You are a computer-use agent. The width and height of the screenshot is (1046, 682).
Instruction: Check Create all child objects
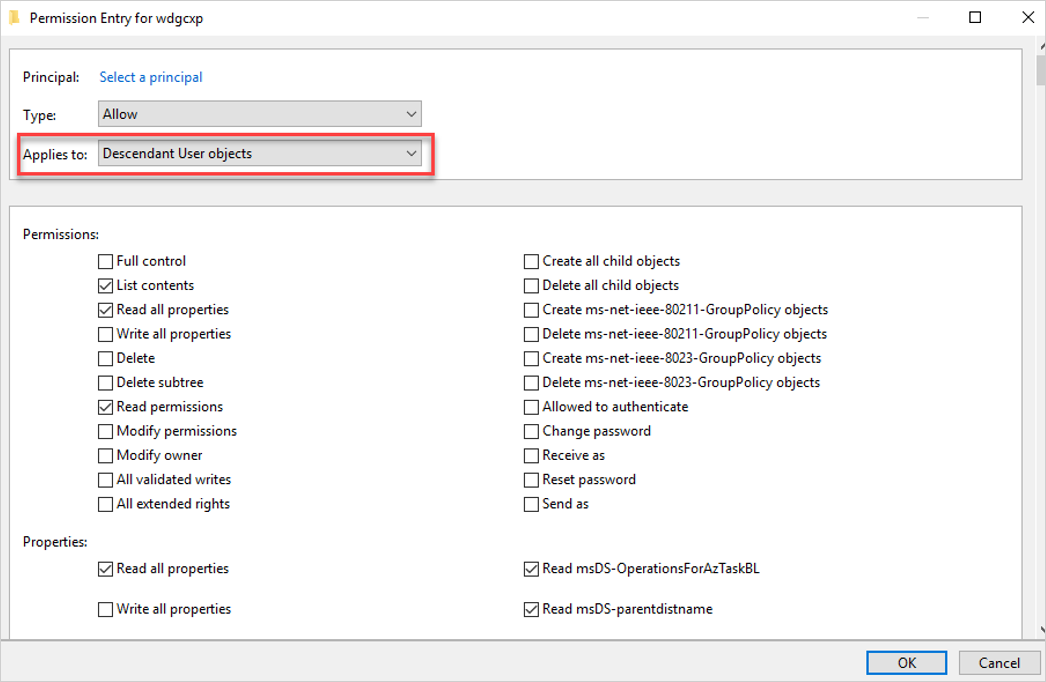(x=531, y=261)
